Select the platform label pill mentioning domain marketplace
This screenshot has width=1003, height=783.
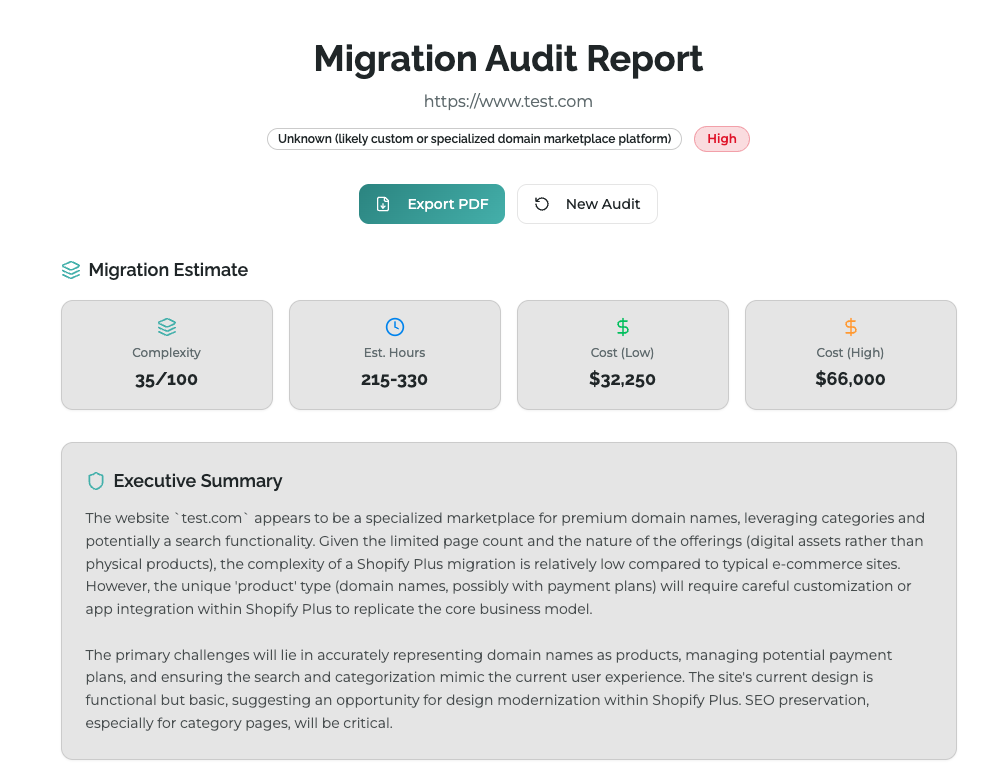pos(473,139)
